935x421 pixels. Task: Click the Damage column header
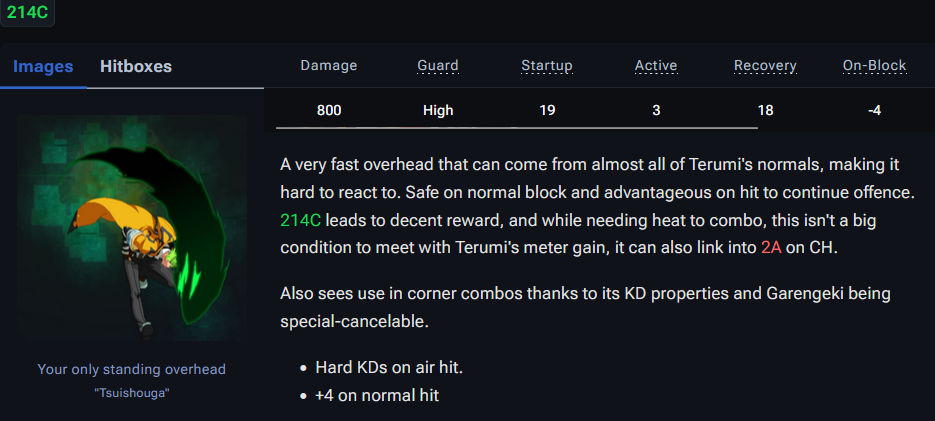[329, 66]
